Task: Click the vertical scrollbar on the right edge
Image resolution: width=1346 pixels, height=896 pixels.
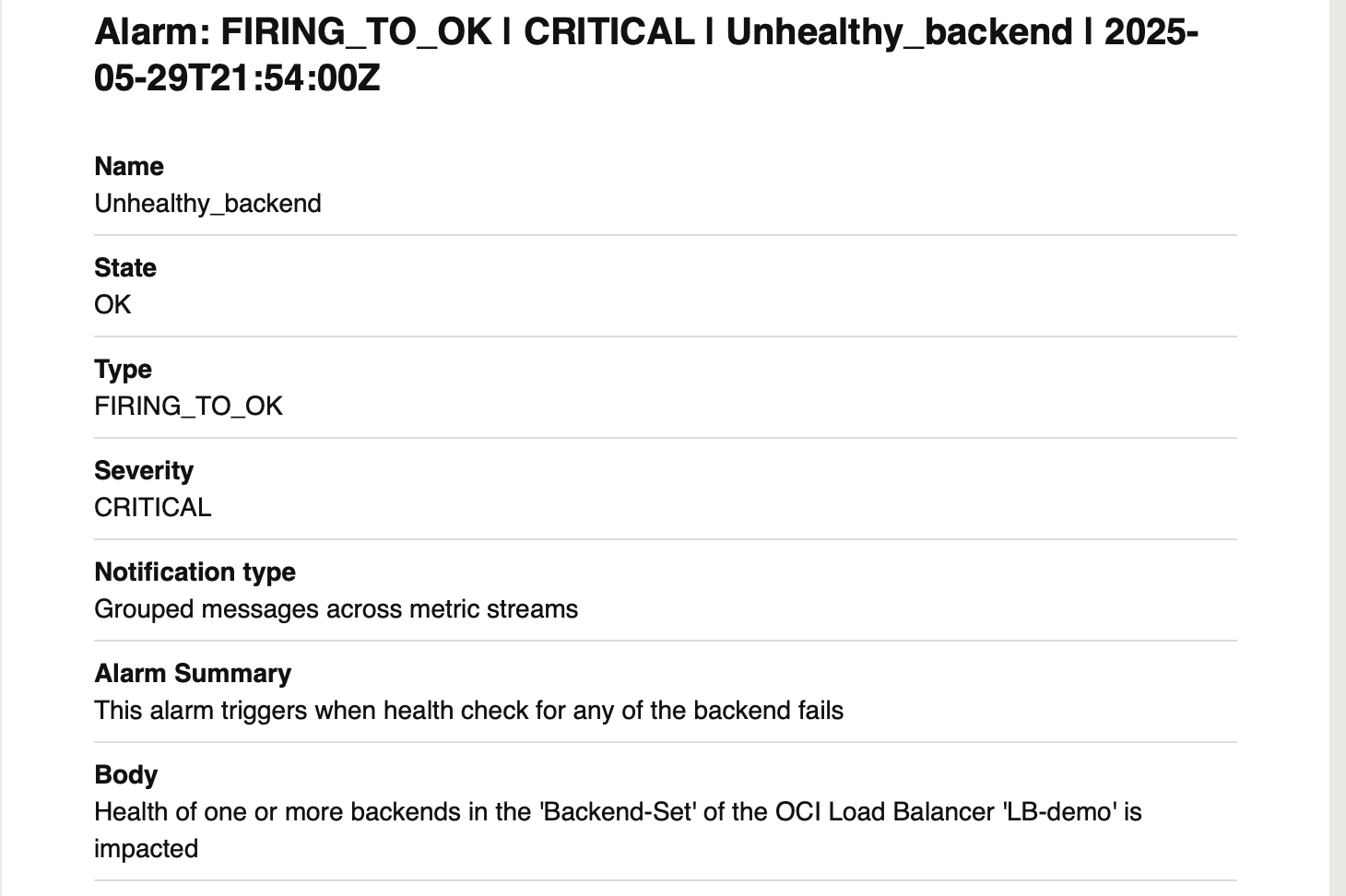Action: (x=1337, y=448)
